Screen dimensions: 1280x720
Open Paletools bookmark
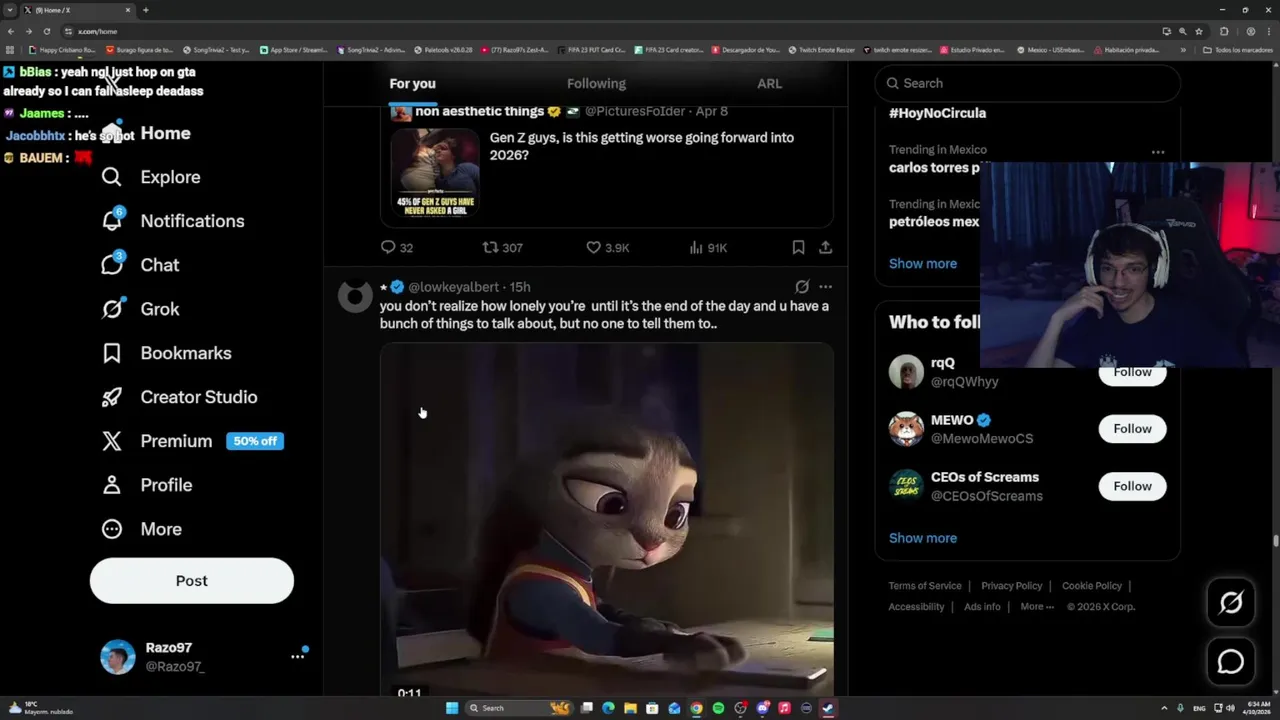click(x=443, y=50)
